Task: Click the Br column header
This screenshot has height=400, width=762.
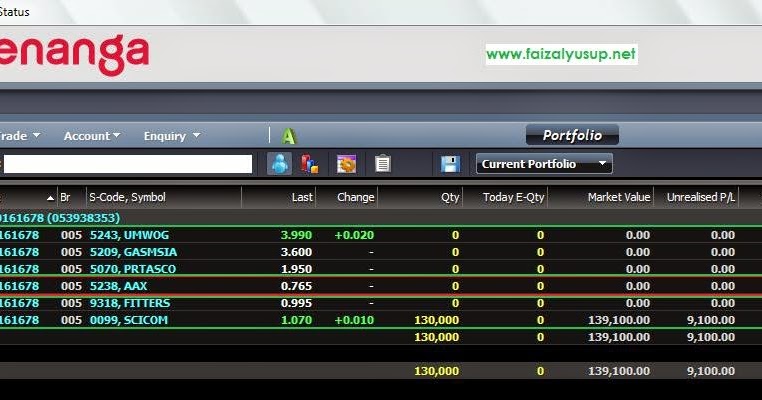Action: point(66,197)
